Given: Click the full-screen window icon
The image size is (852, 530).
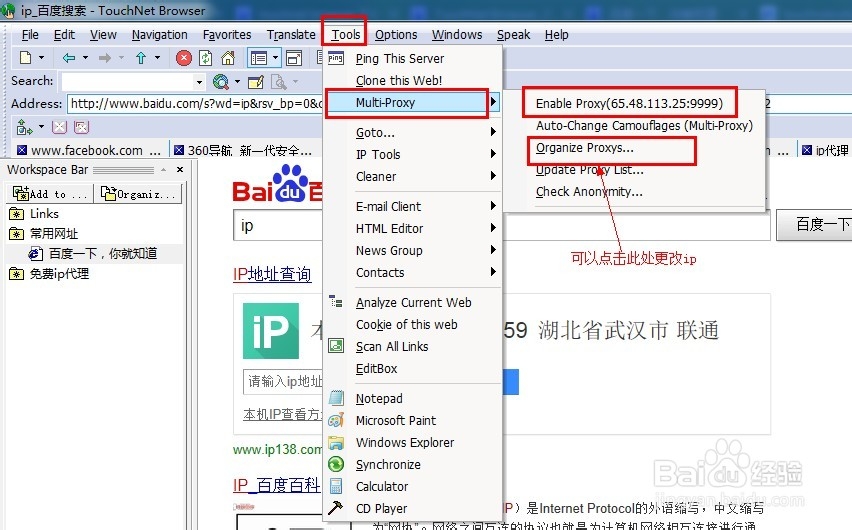Looking at the screenshot, I should coord(293,58).
